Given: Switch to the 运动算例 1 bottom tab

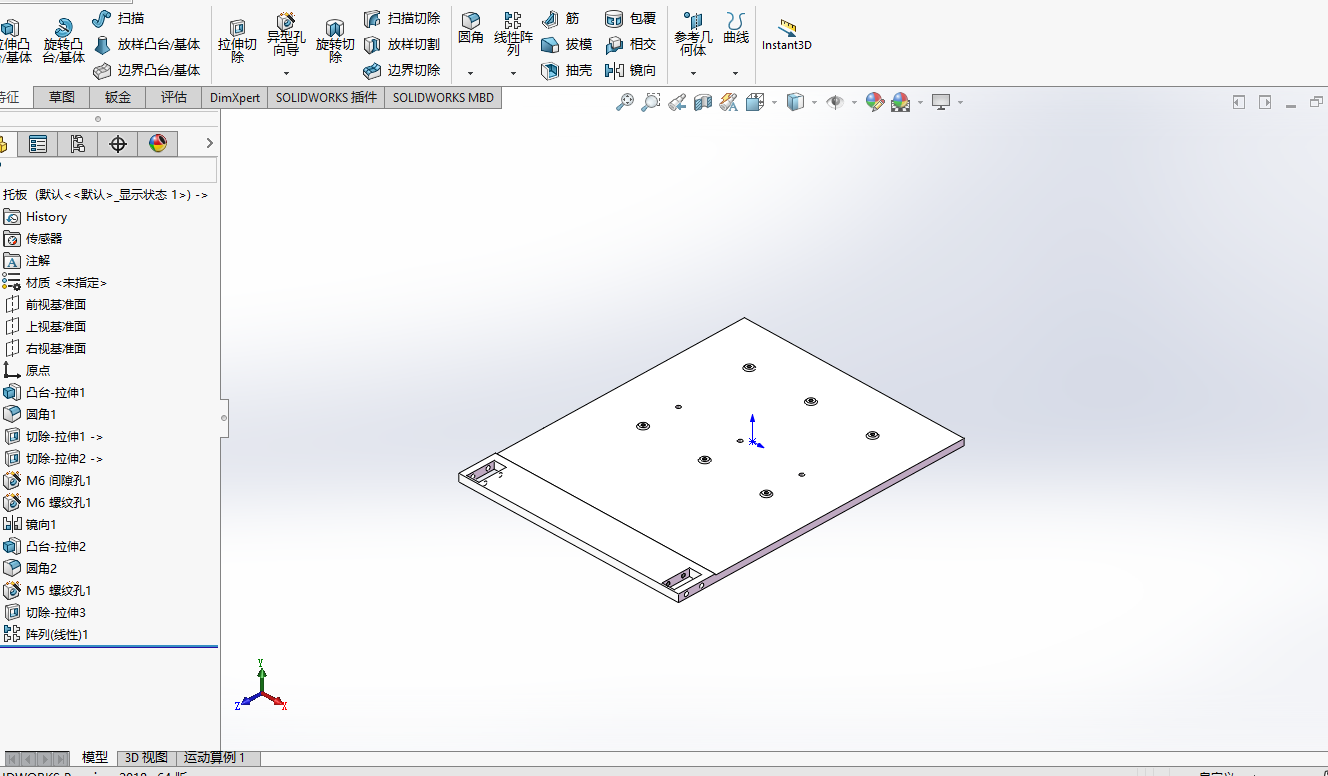Looking at the screenshot, I should (x=217, y=757).
